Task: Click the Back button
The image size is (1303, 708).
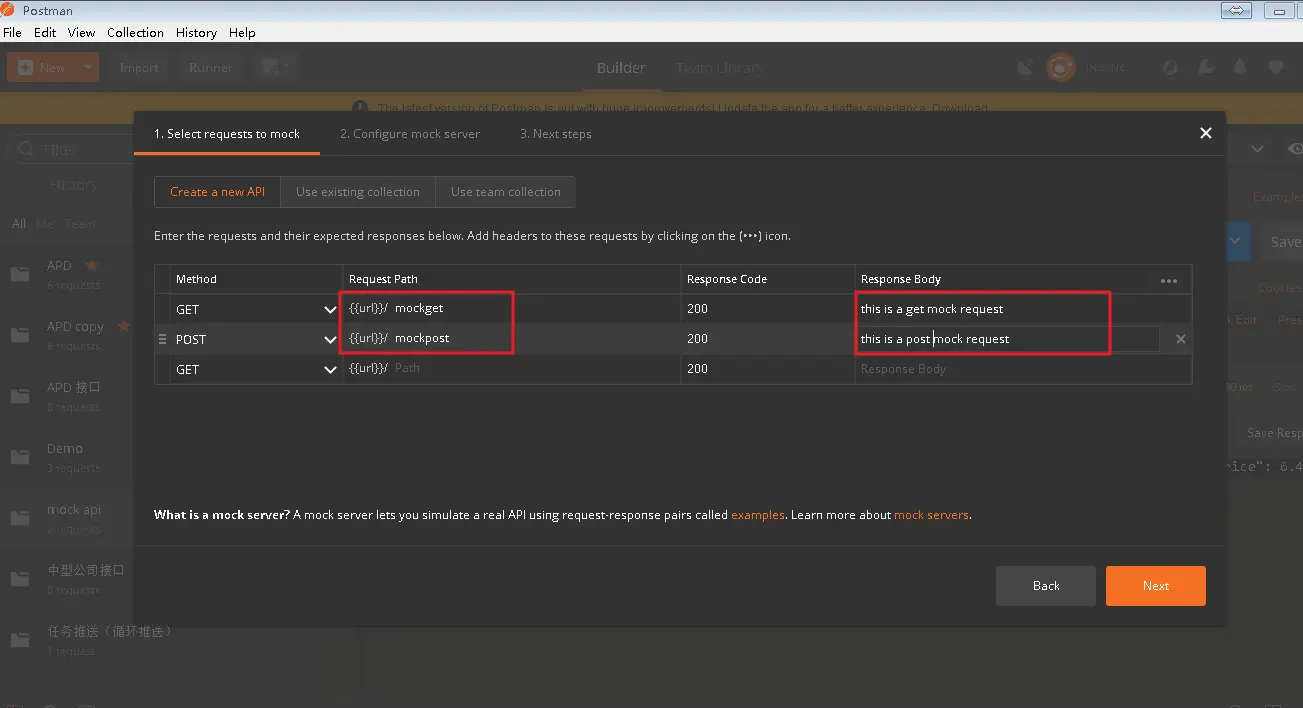Action: [1046, 586]
